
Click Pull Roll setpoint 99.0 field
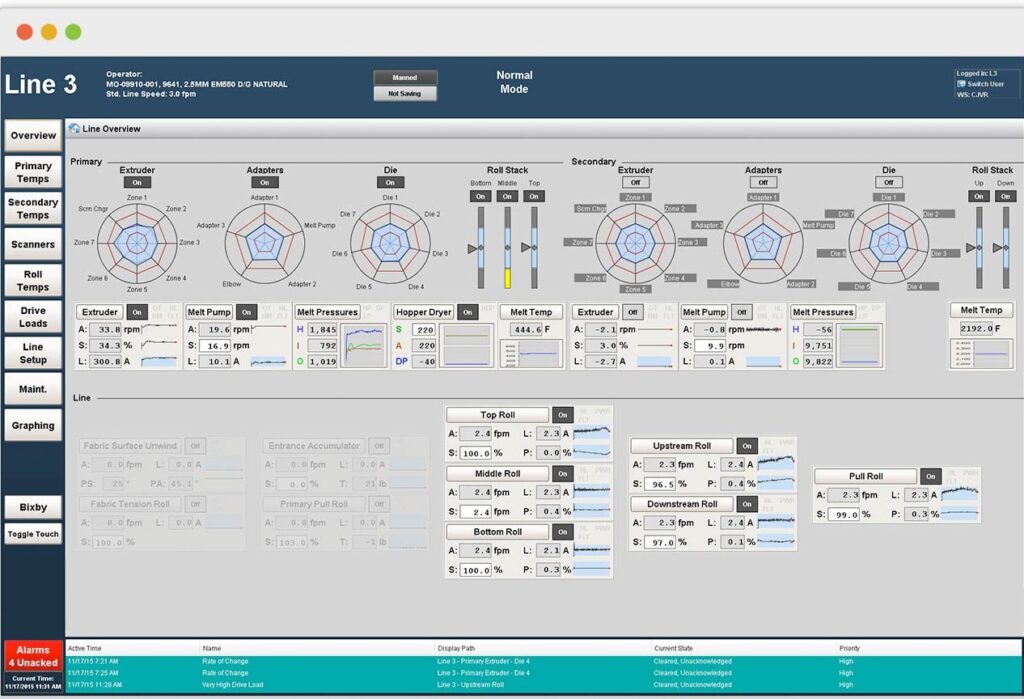[x=844, y=515]
